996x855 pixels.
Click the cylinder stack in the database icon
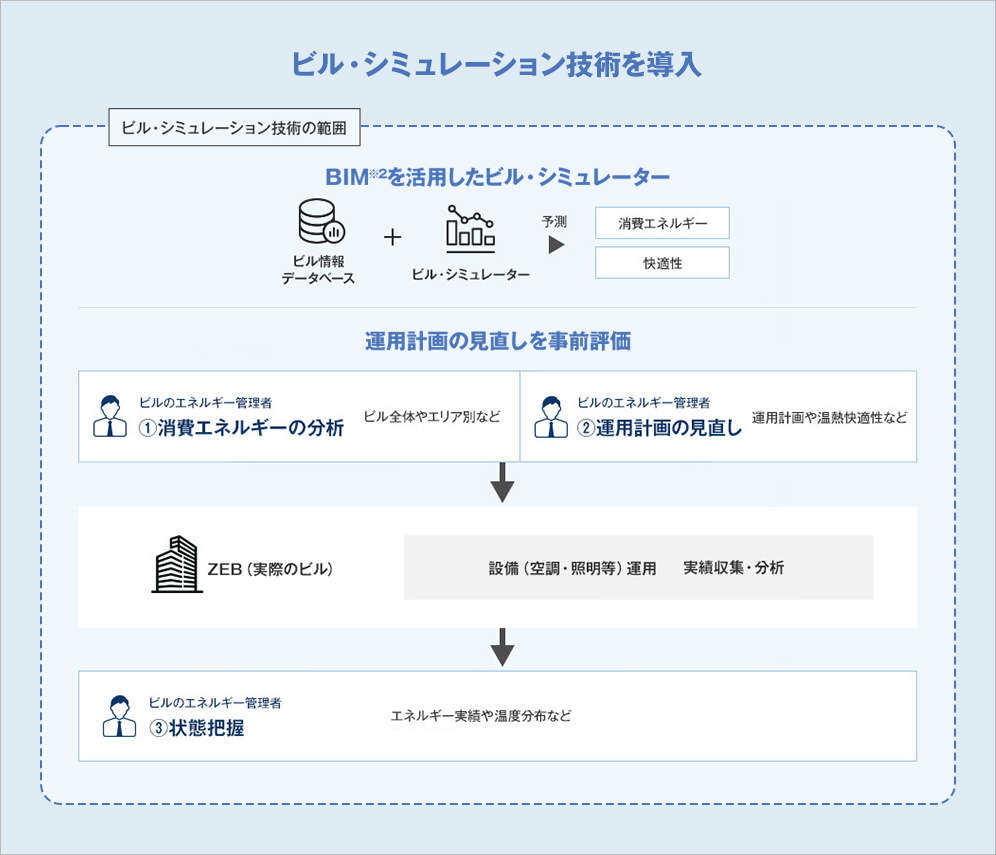316,218
